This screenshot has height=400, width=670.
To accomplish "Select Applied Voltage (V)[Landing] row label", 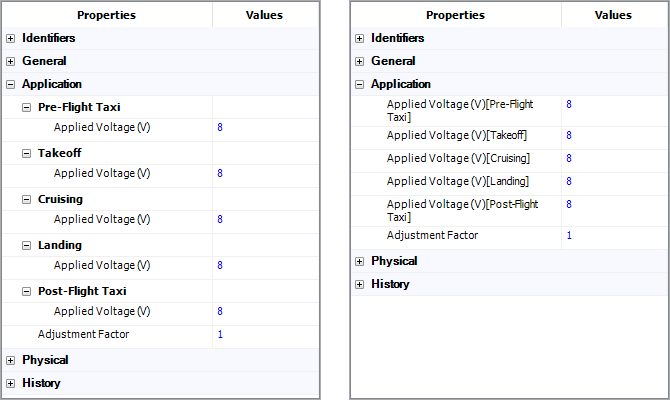I will [x=458, y=181].
